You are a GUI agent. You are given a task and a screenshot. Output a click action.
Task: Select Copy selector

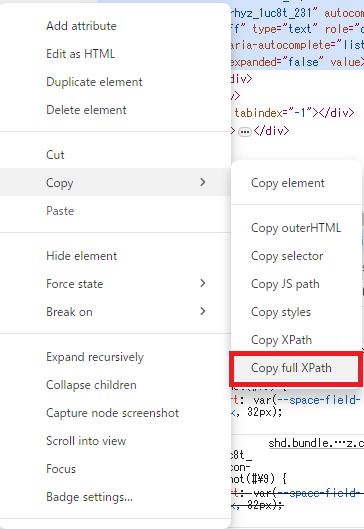pos(287,256)
